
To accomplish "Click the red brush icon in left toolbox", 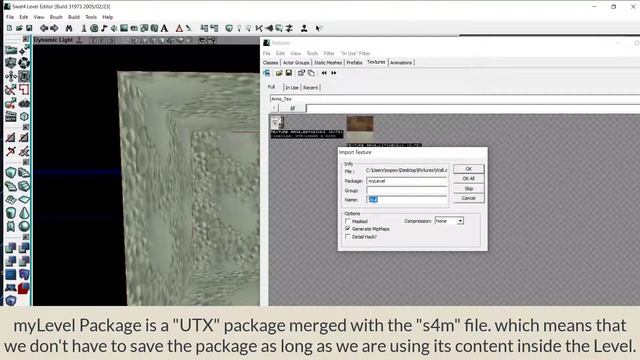I will [x=24, y=288].
